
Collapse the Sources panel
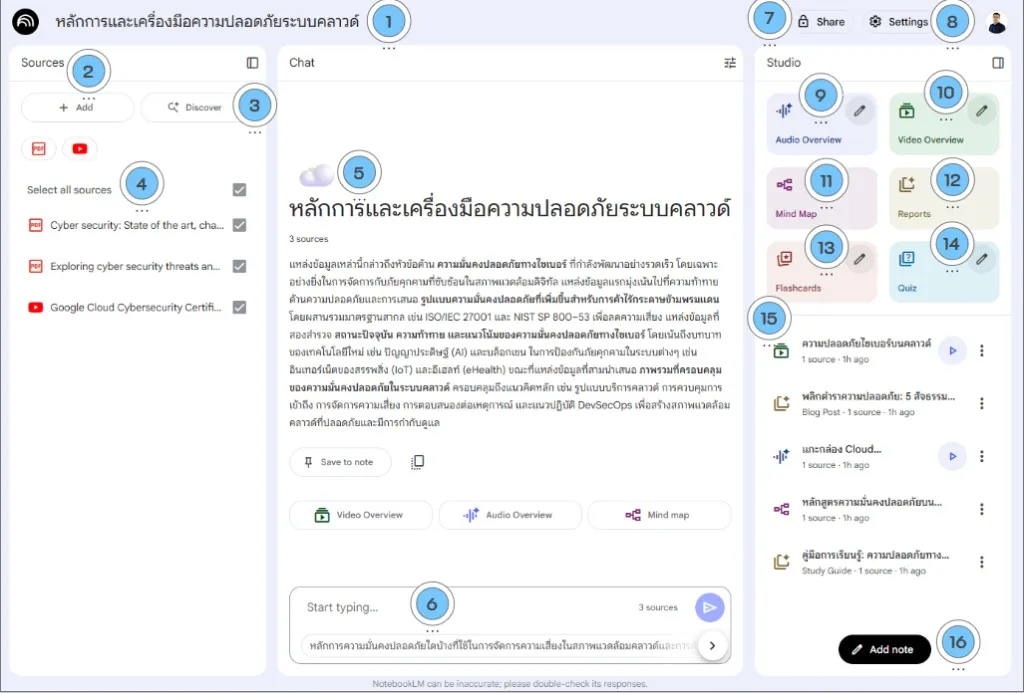(251, 62)
